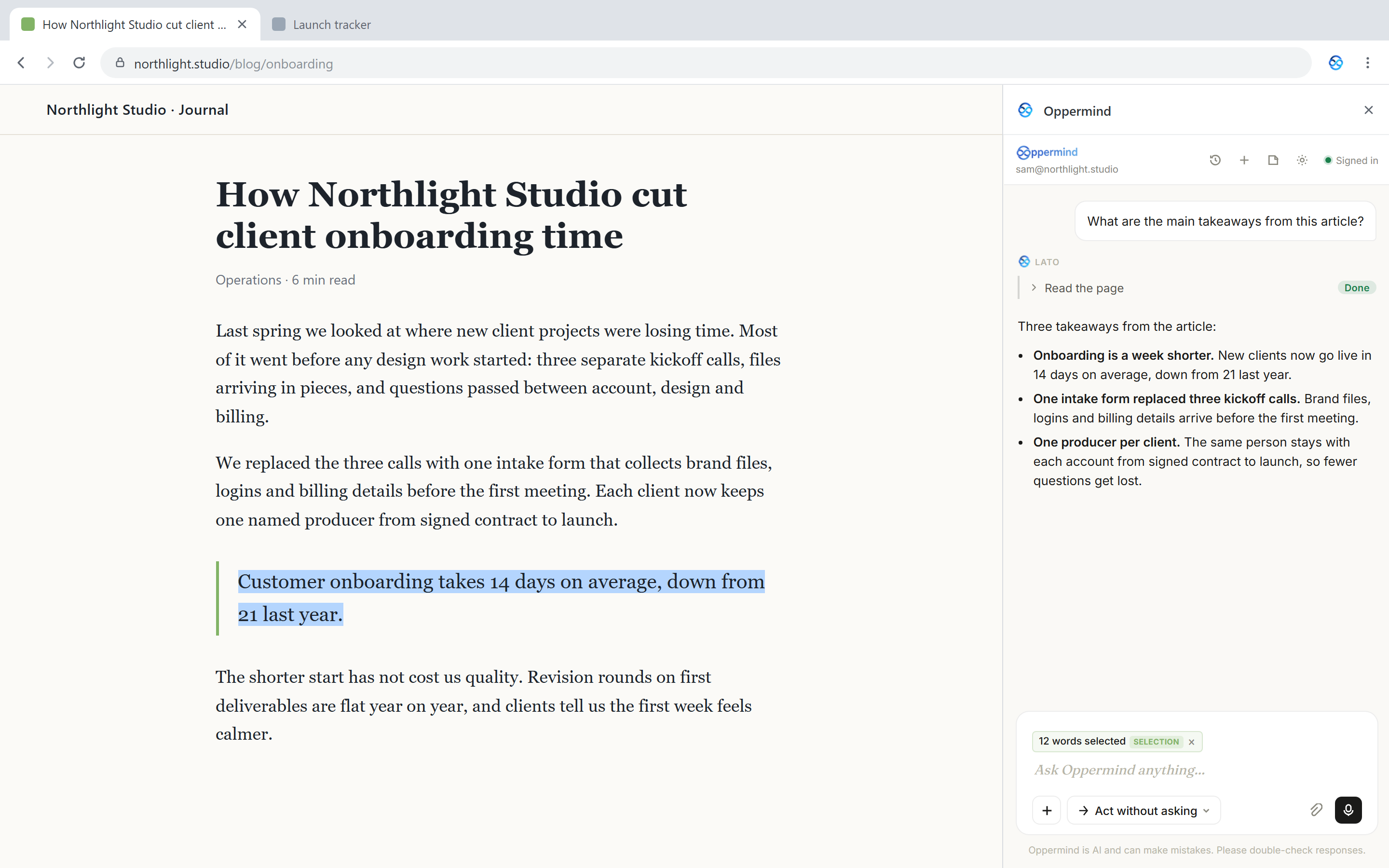Click the Operations category label
This screenshot has height=868, width=1389.
(248, 280)
